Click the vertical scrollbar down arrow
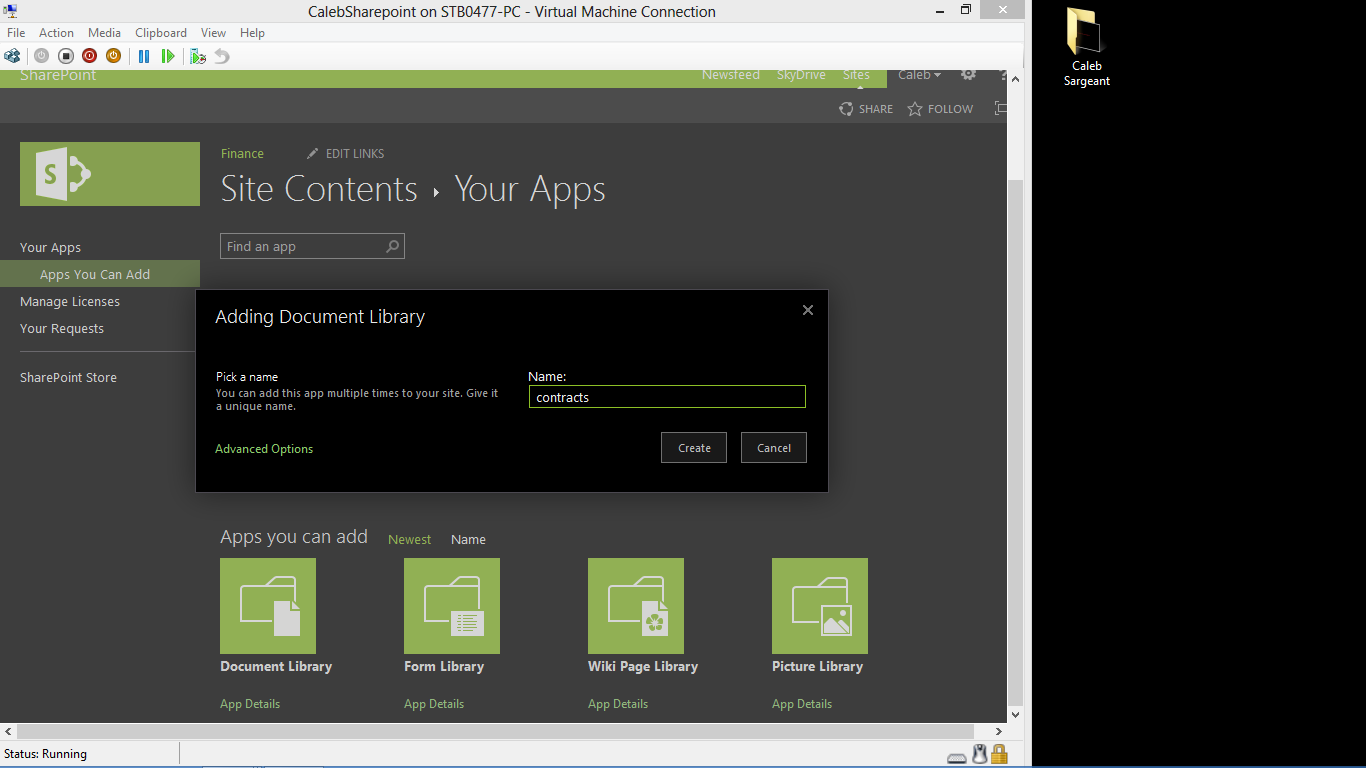Image resolution: width=1366 pixels, height=768 pixels. pyautogui.click(x=1016, y=716)
